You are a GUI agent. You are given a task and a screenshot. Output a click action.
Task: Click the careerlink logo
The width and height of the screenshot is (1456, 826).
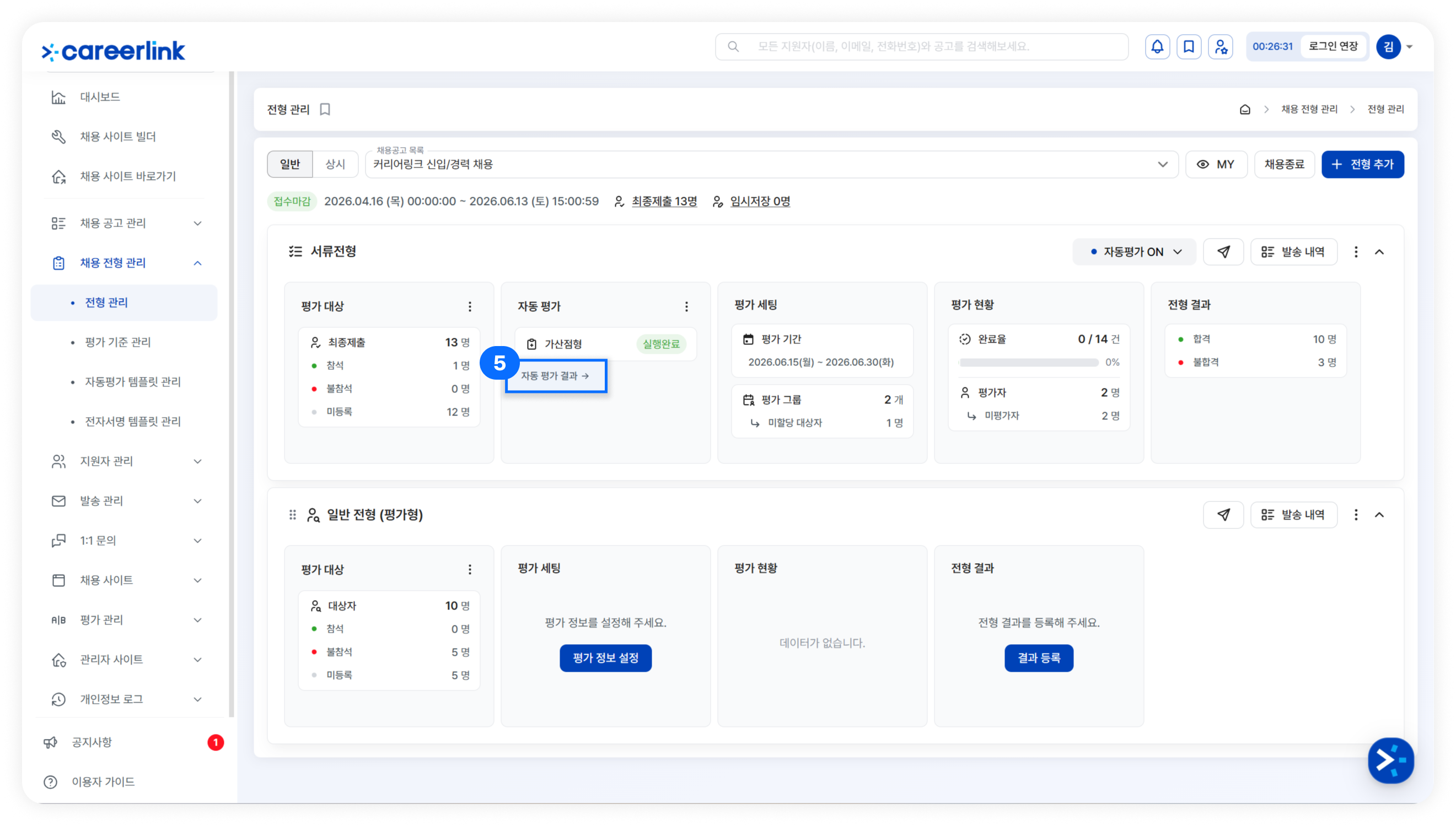[114, 51]
